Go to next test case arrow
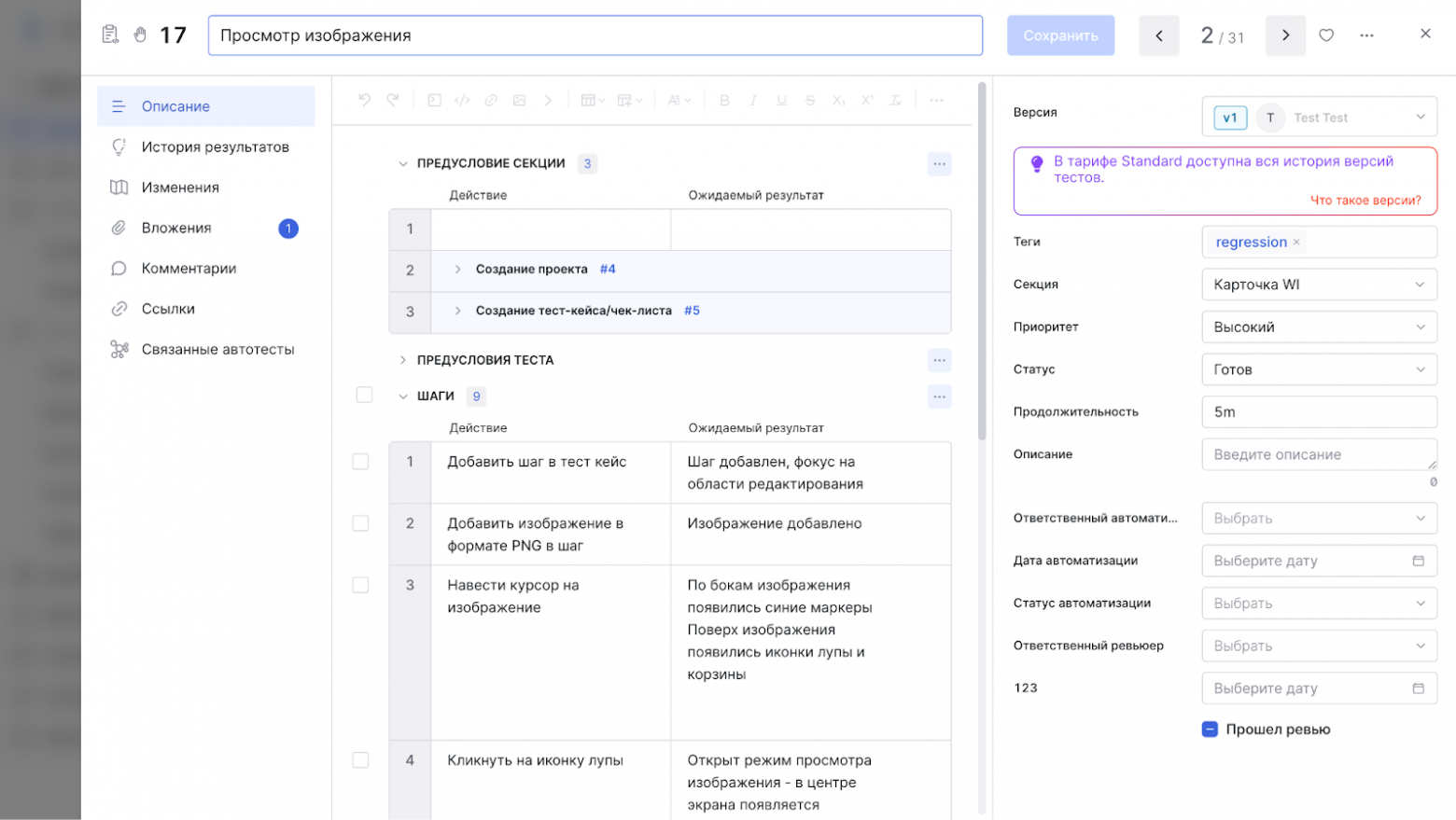1456x820 pixels. 1285,35
